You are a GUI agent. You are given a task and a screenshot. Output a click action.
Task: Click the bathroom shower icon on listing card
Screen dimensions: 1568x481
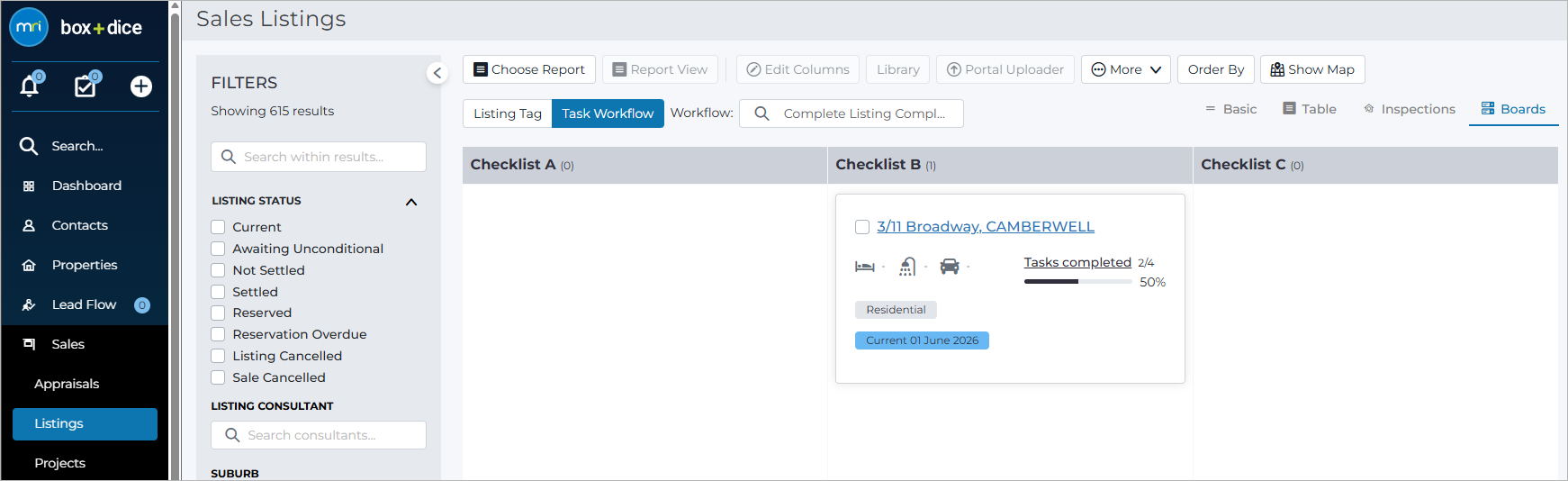pos(907,267)
